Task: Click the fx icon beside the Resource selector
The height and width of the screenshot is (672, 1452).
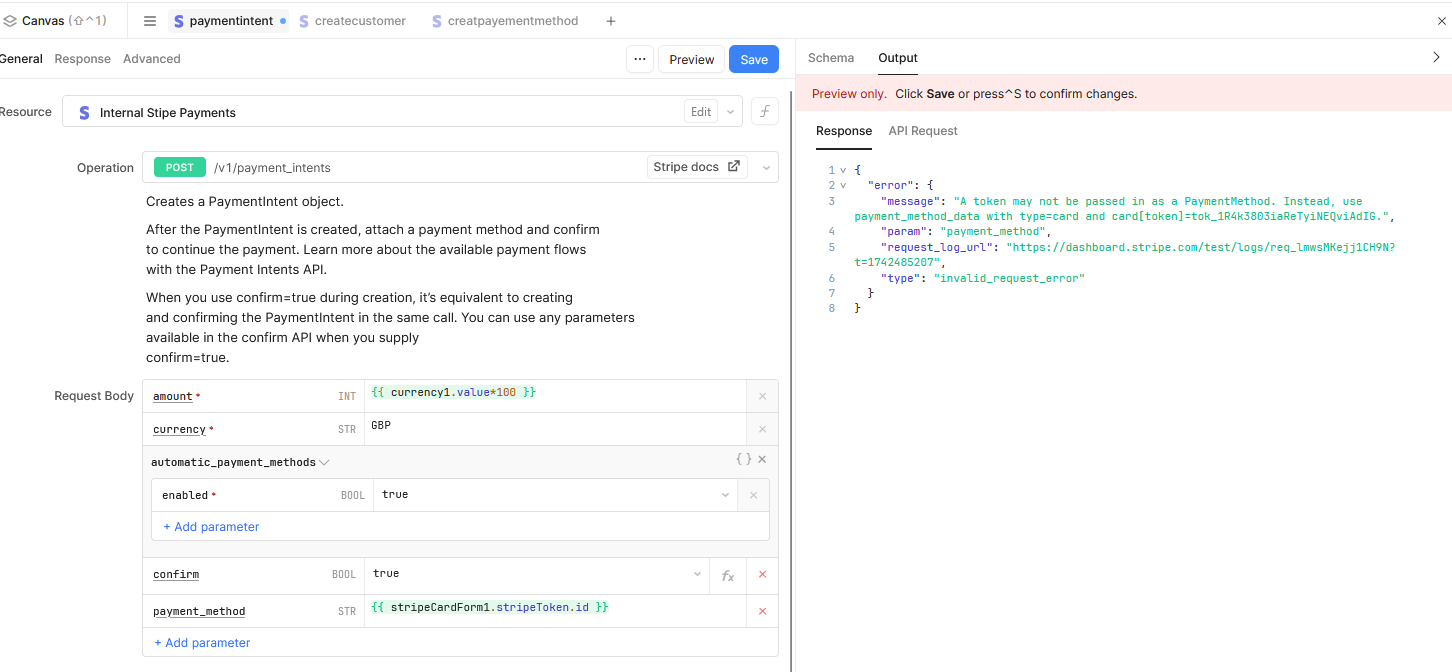Action: click(x=765, y=112)
